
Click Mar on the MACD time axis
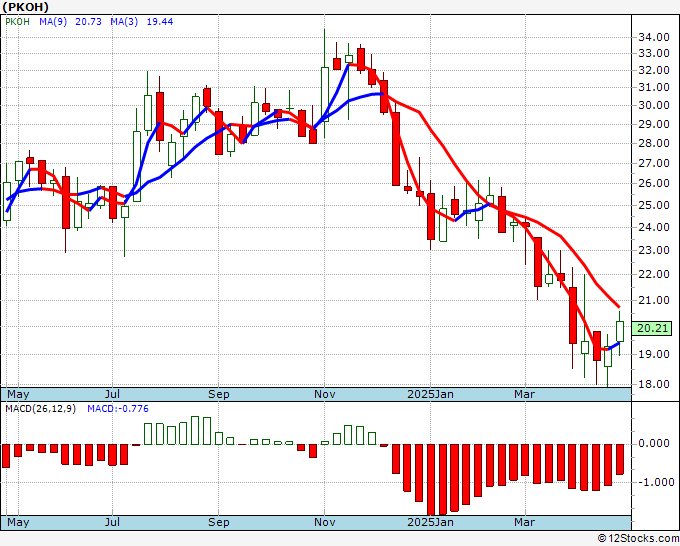(524, 522)
